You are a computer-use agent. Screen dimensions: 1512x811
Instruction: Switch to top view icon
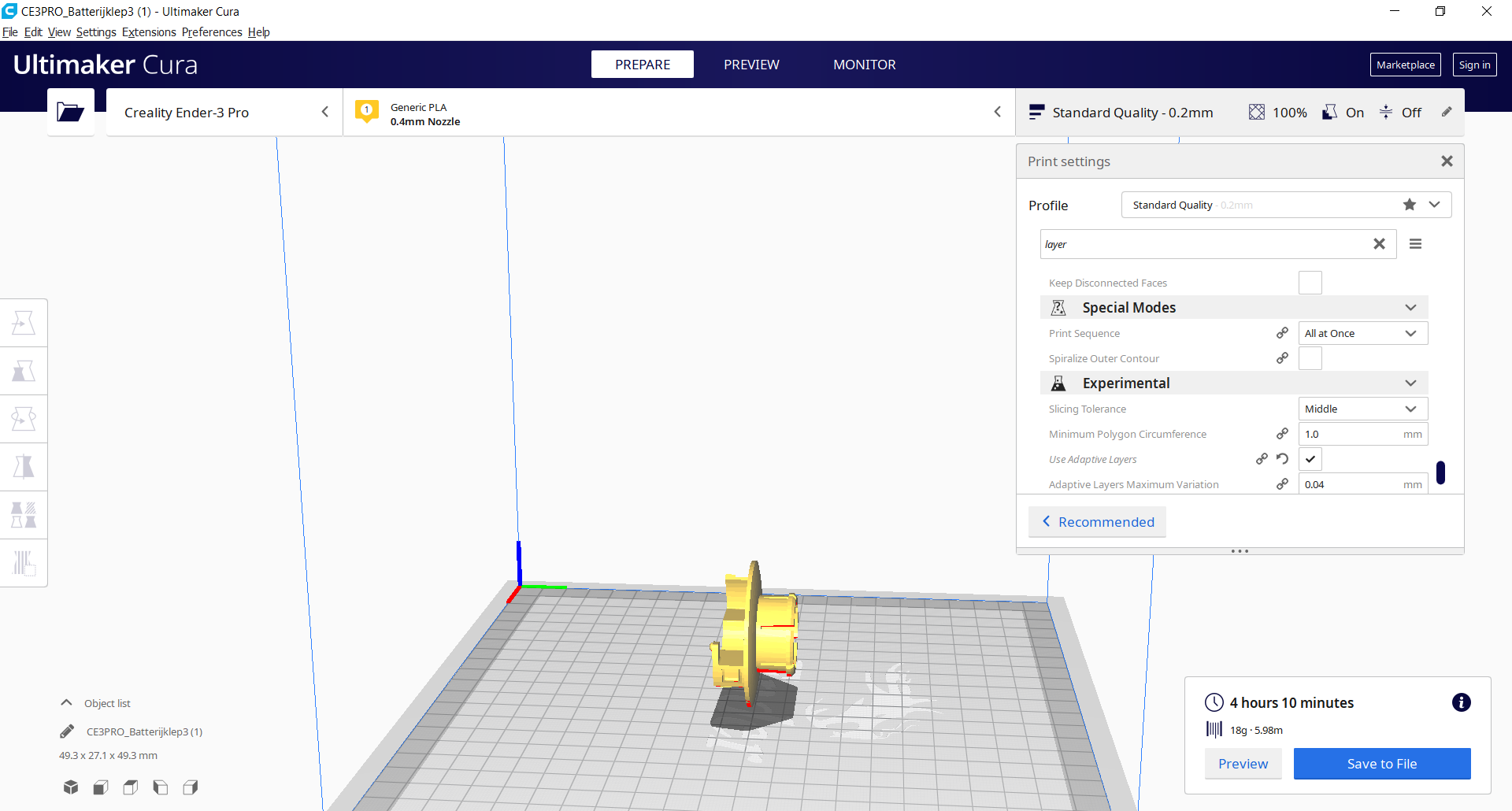tap(131, 787)
